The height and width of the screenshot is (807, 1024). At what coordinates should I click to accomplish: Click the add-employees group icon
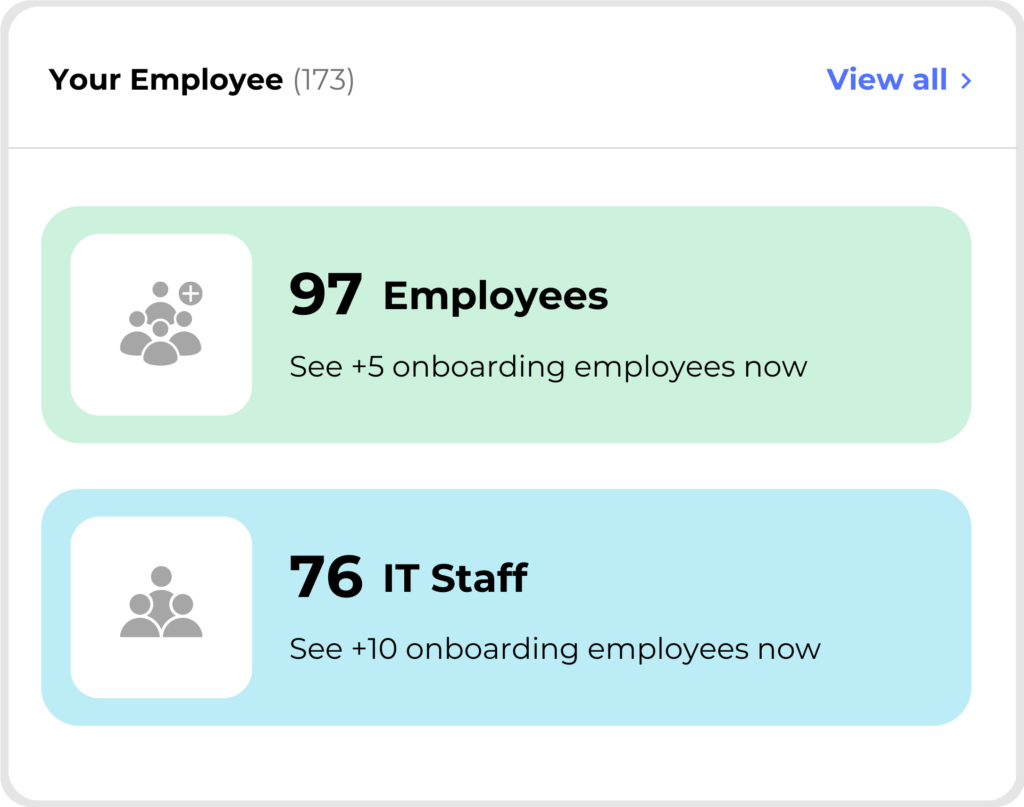[160, 326]
